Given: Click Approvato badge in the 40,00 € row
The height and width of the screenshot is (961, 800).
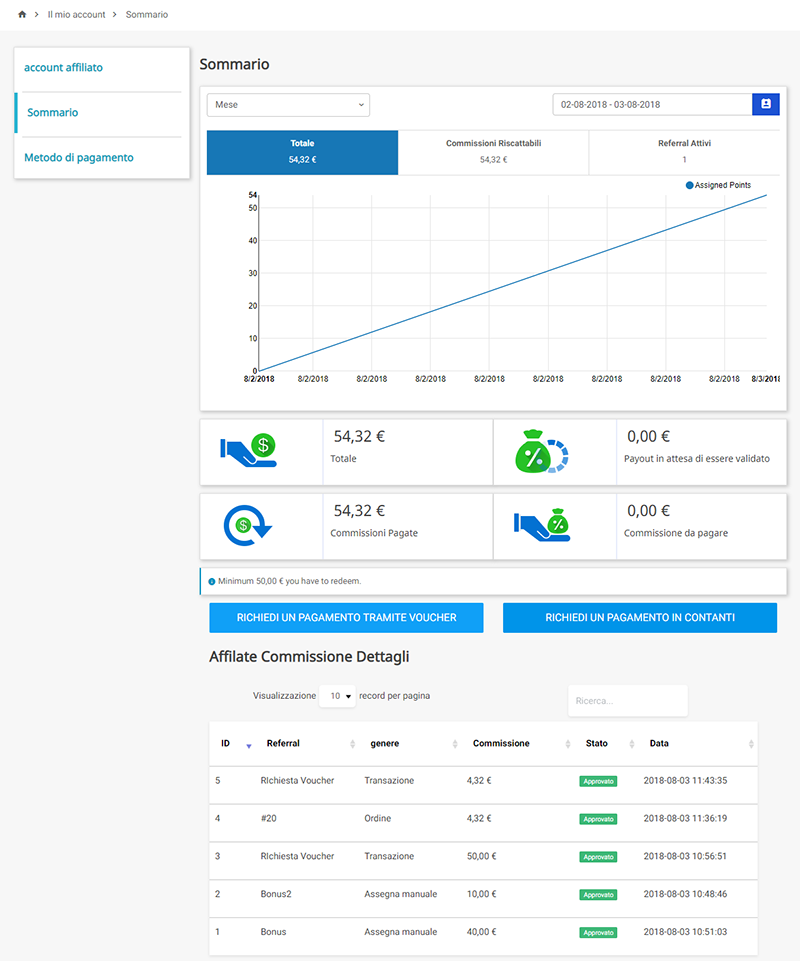Looking at the screenshot, I should coord(598,933).
